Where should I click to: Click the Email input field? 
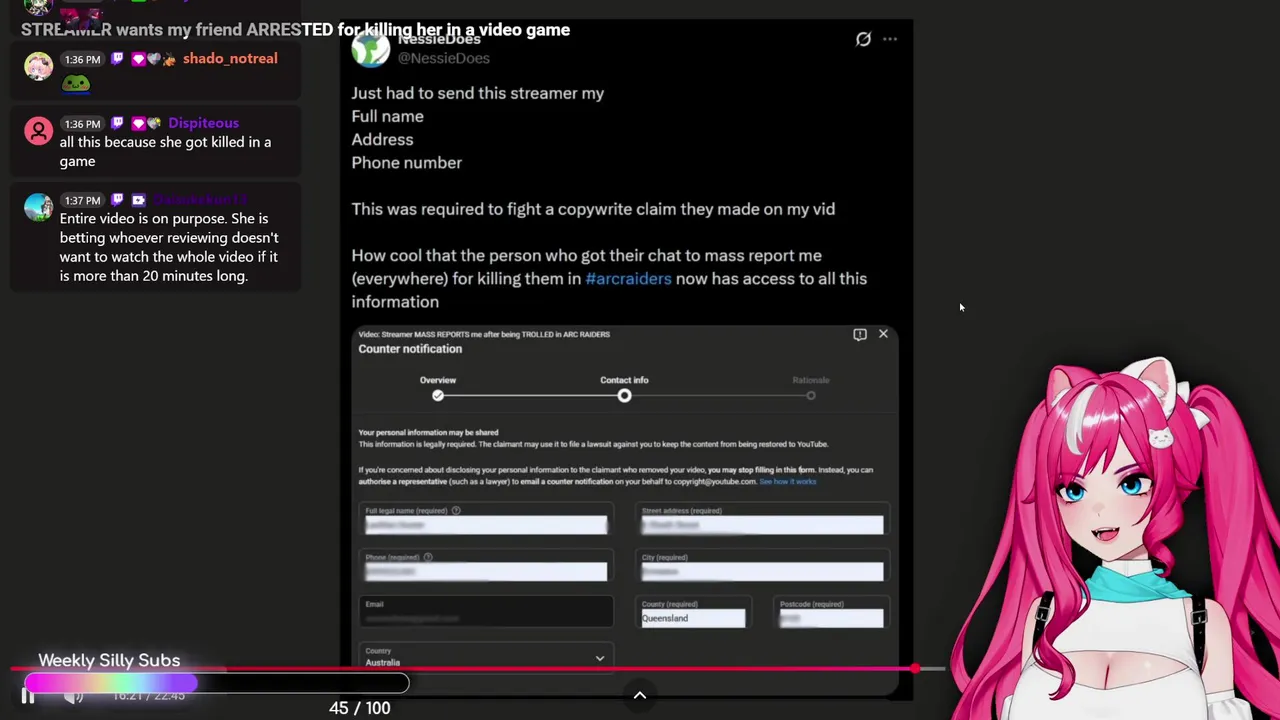[486, 612]
